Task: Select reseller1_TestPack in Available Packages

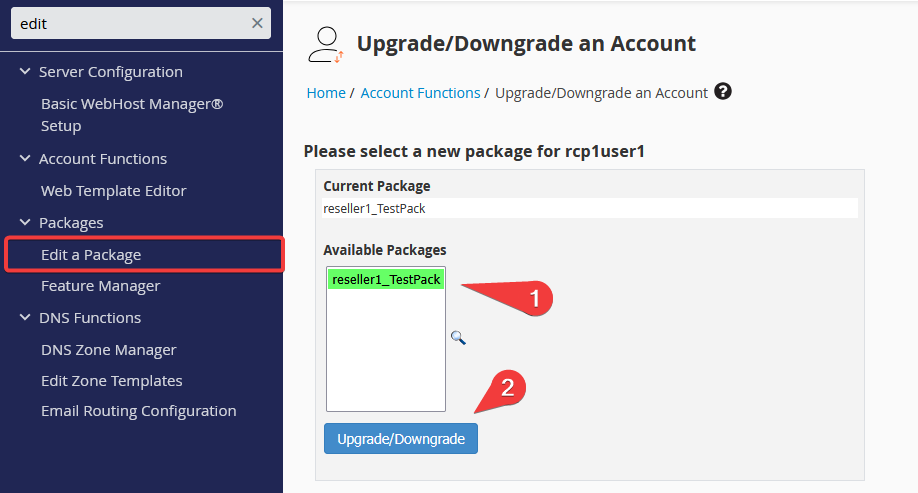Action: 386,280
